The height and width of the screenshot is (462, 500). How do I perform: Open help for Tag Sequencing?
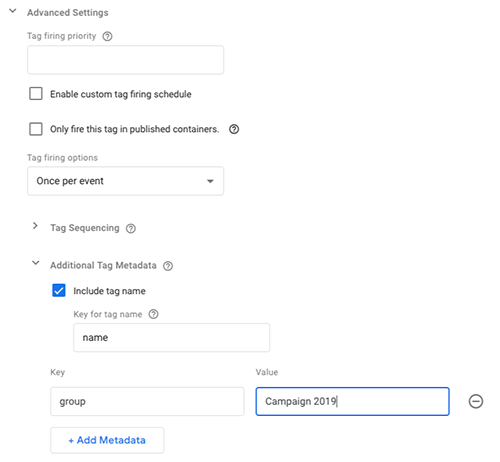131,228
